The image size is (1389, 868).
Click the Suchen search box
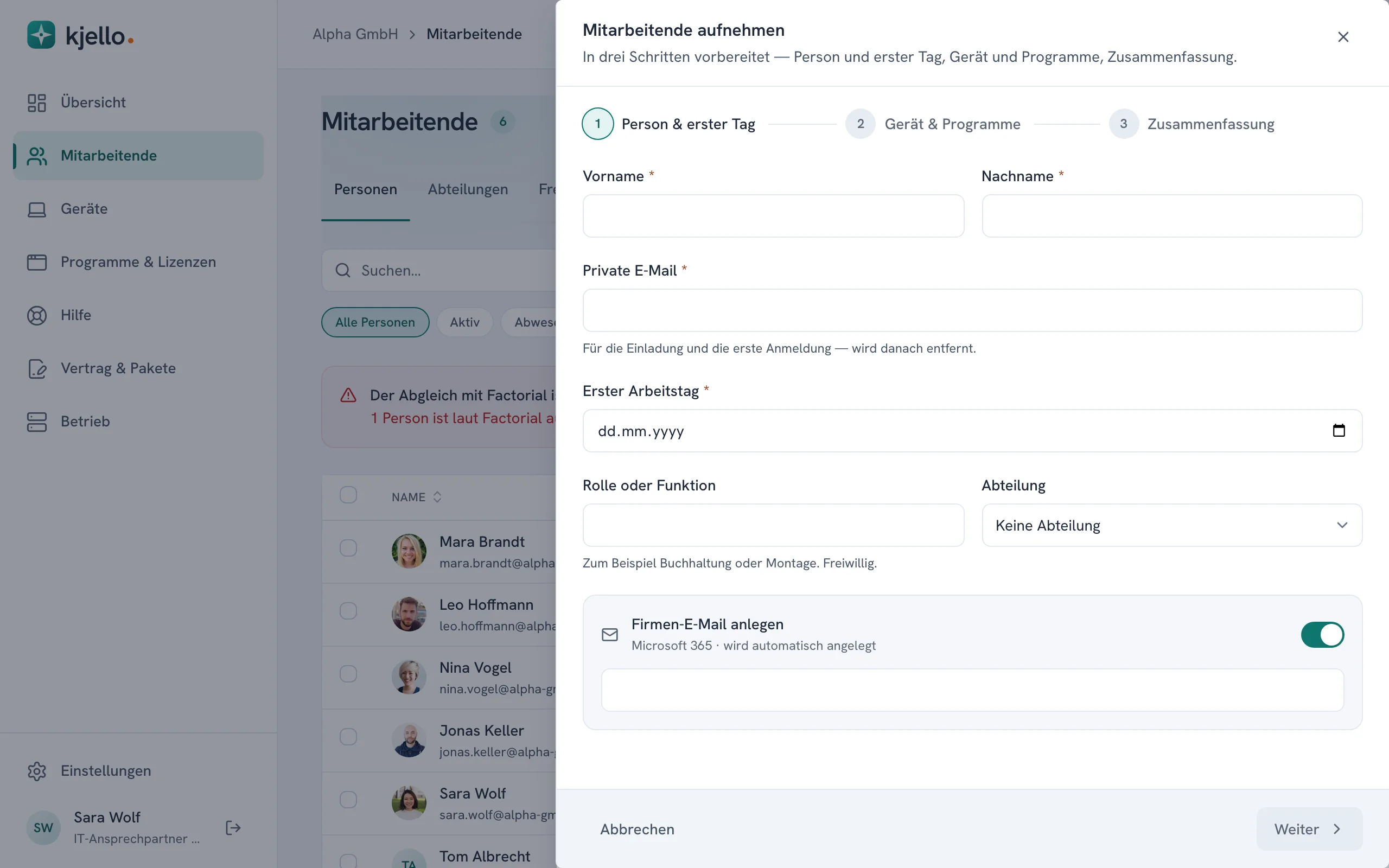pyautogui.click(x=439, y=270)
